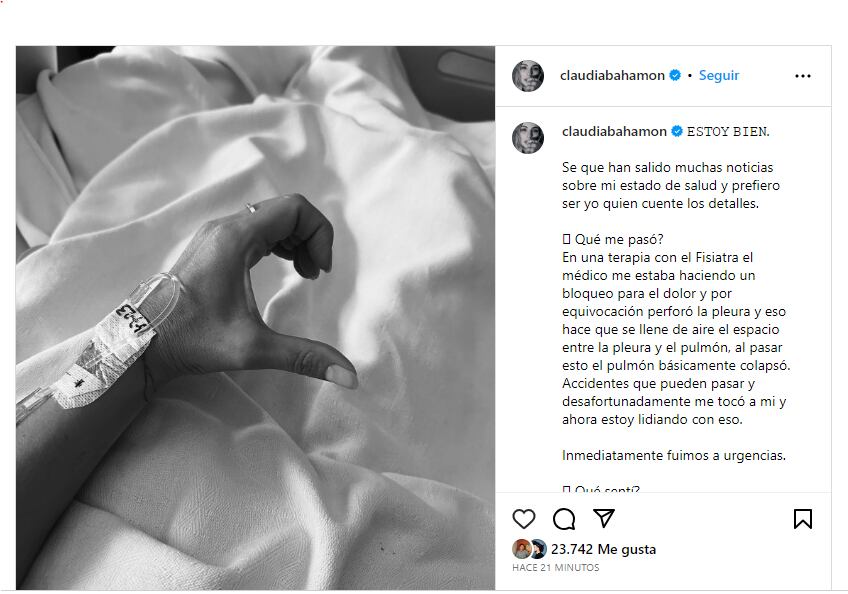Click the header profile avatar
848x594 pixels.
pyautogui.click(x=527, y=76)
